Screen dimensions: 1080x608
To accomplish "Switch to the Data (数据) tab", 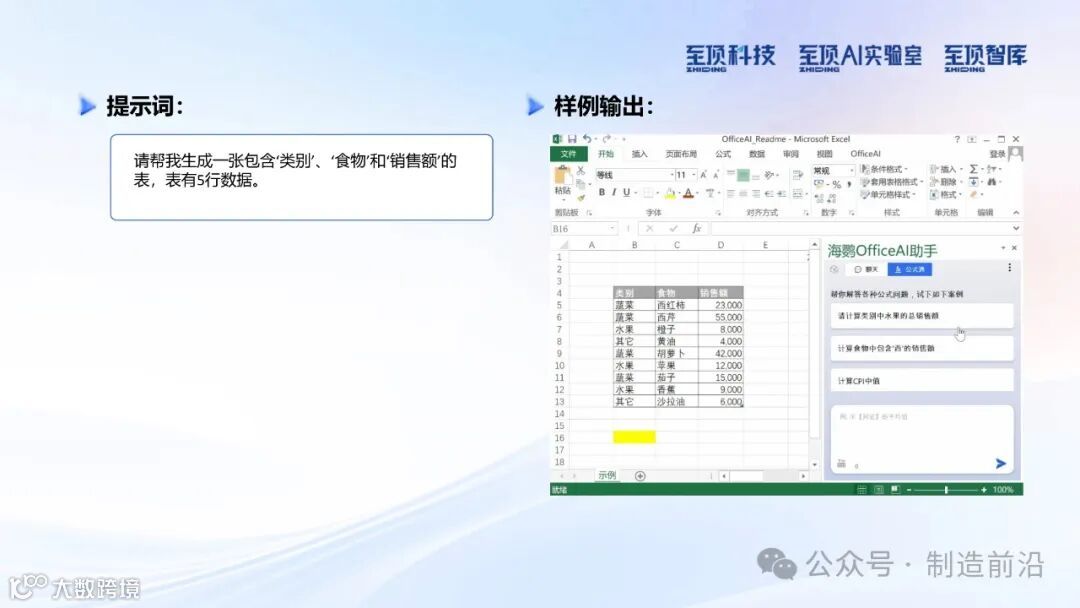I will pos(757,154).
